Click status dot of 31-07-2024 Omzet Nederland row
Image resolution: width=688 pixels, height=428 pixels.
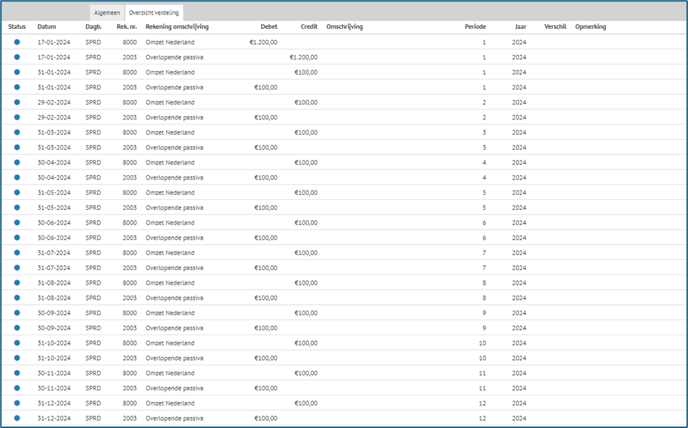[x=17, y=252]
